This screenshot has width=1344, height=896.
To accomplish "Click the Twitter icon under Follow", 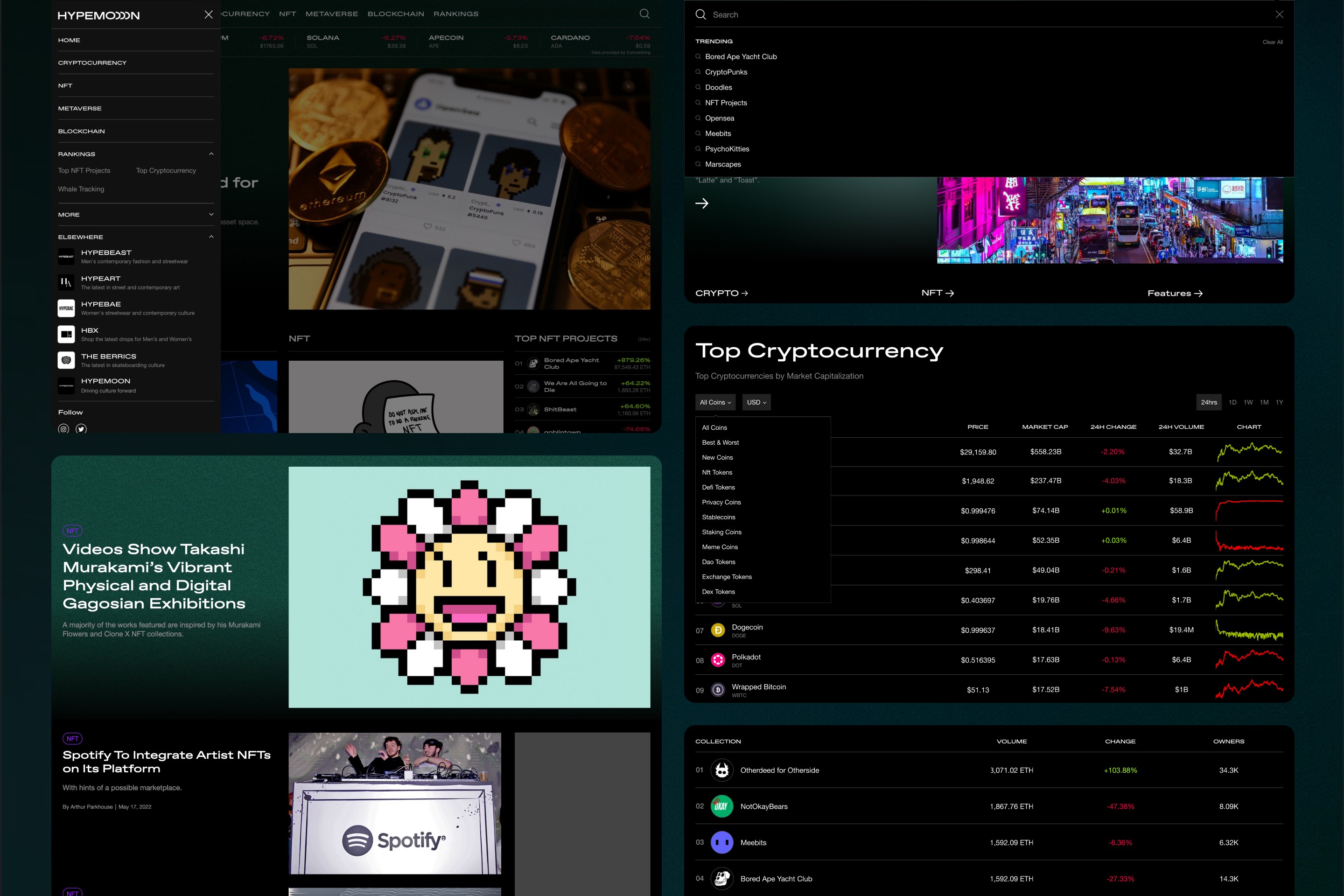I will [x=81, y=428].
